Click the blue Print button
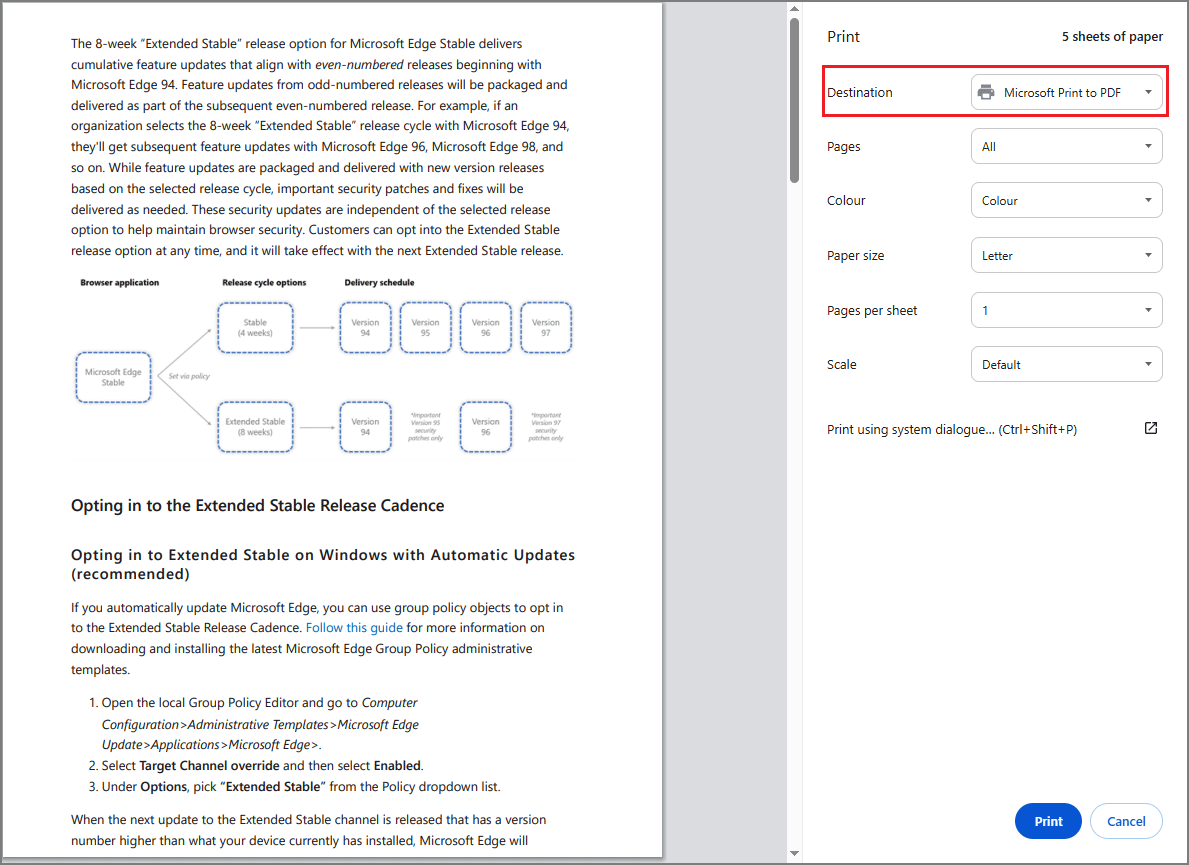The width and height of the screenshot is (1189, 865). click(x=1048, y=821)
